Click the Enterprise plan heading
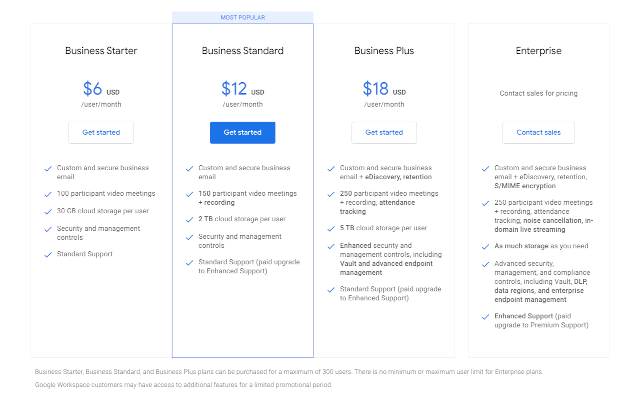The image size is (640, 402). click(538, 51)
